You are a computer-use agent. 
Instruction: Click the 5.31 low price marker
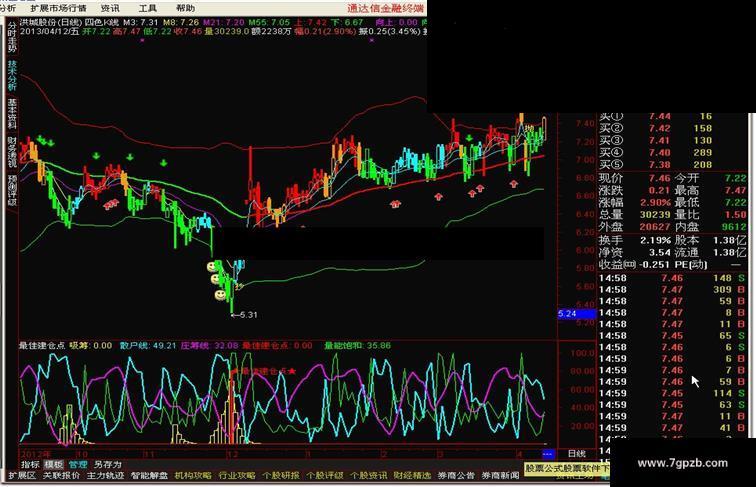[245, 315]
